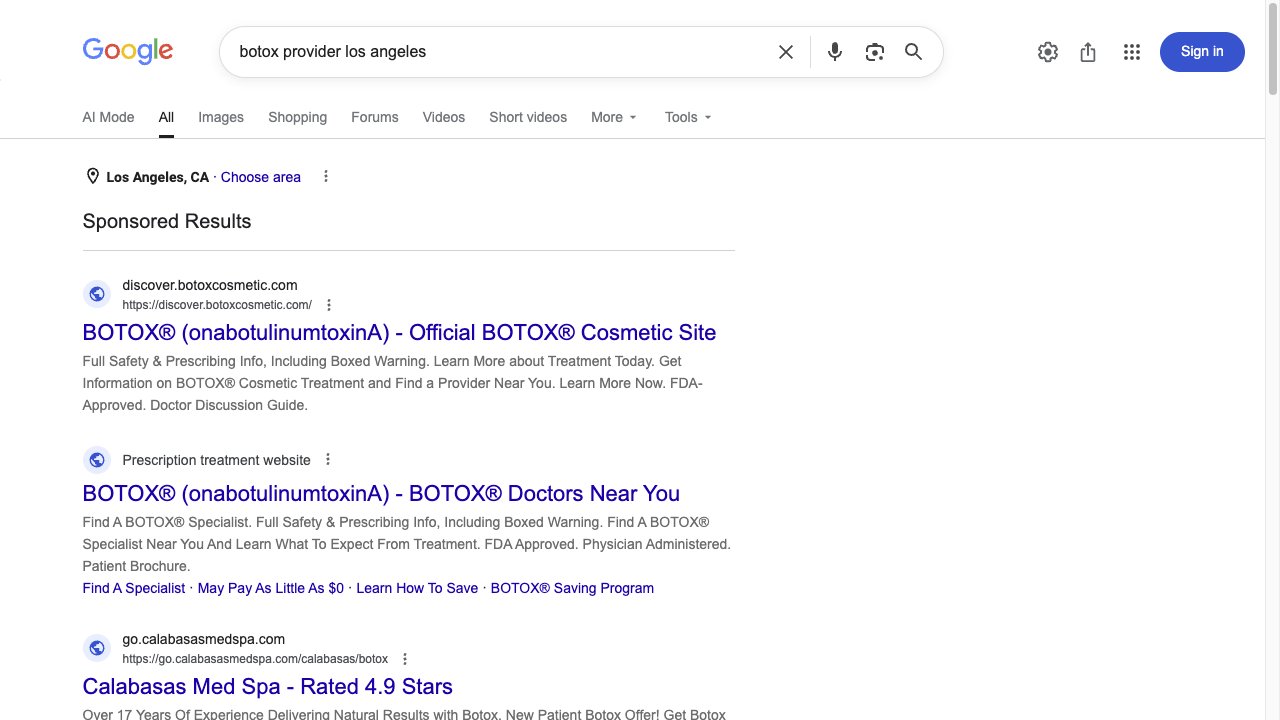Click Learn How To Save sitelink
Screen dimensions: 1280x720
click(417, 588)
